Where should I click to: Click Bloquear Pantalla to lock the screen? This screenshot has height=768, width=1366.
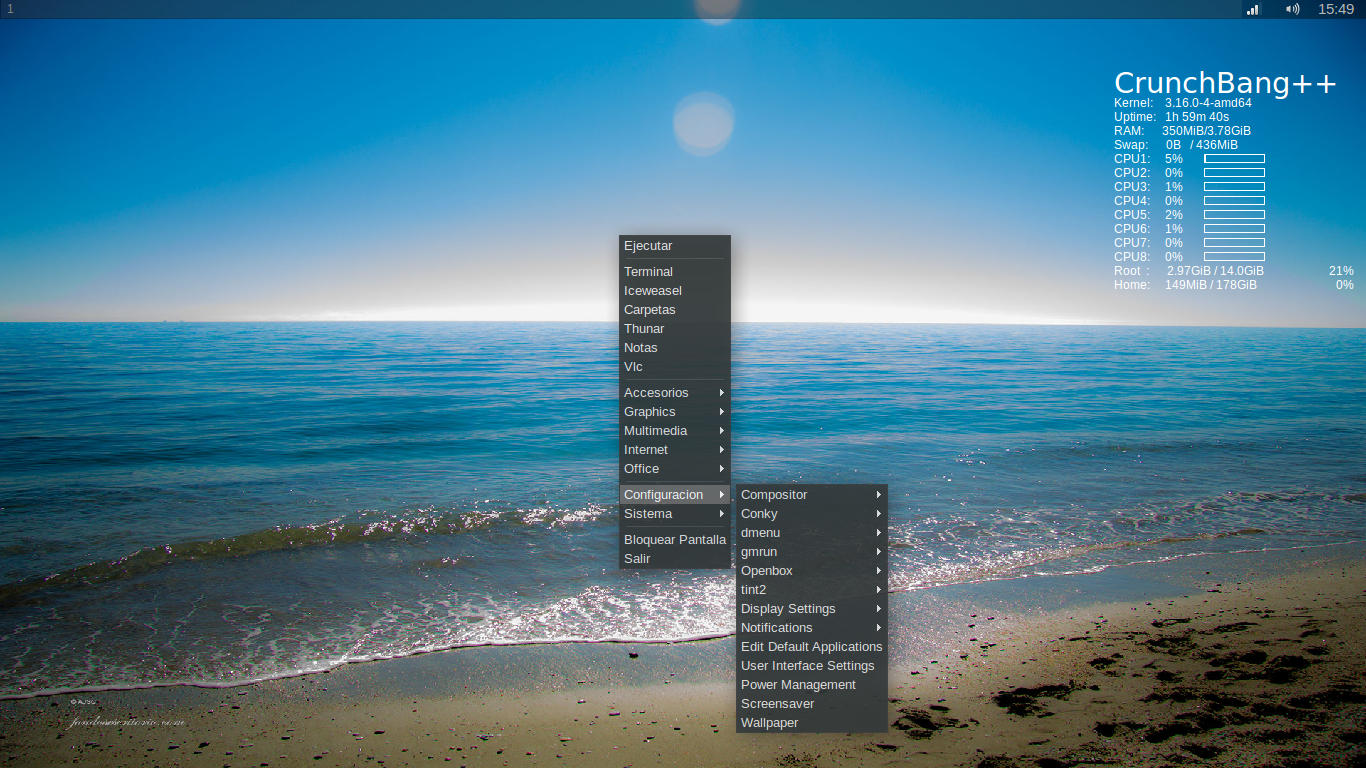[674, 539]
